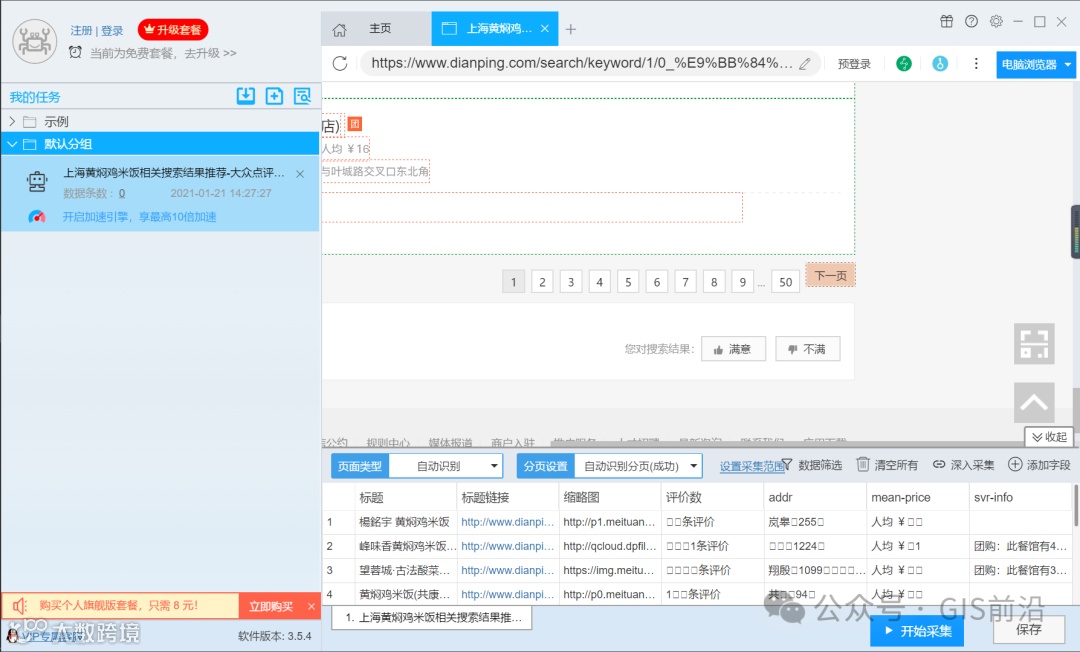Click the 升级套餐 button
The height and width of the screenshot is (652, 1080).
pyautogui.click(x=172, y=30)
